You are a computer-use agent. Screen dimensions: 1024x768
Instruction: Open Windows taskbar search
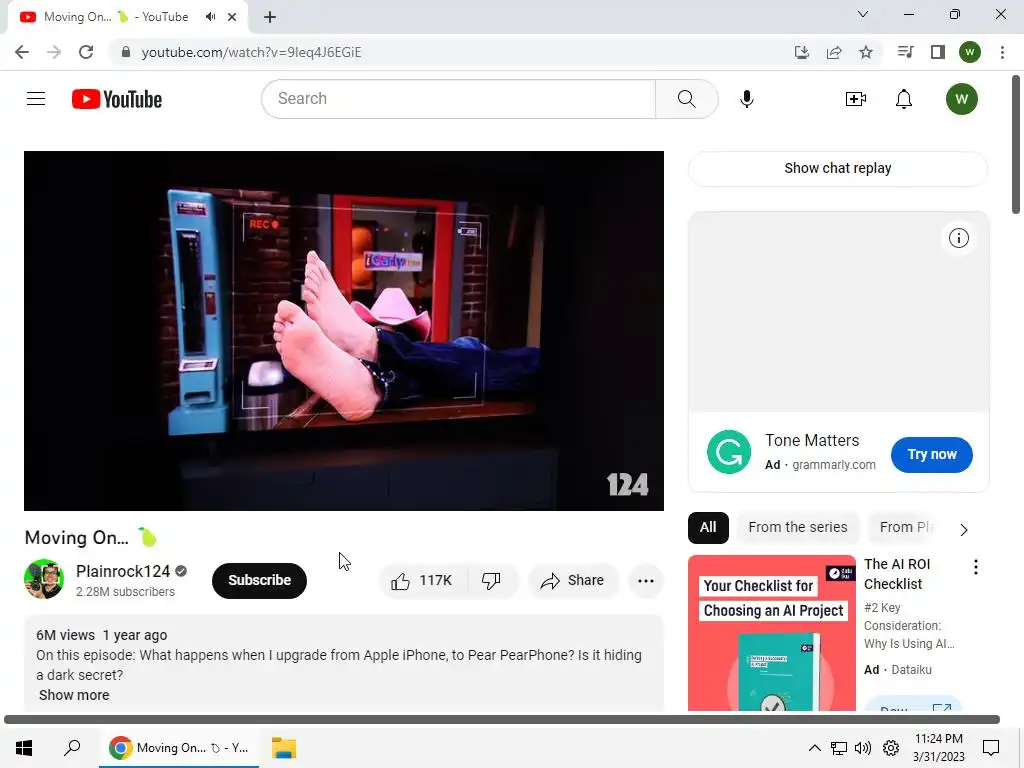click(x=72, y=748)
